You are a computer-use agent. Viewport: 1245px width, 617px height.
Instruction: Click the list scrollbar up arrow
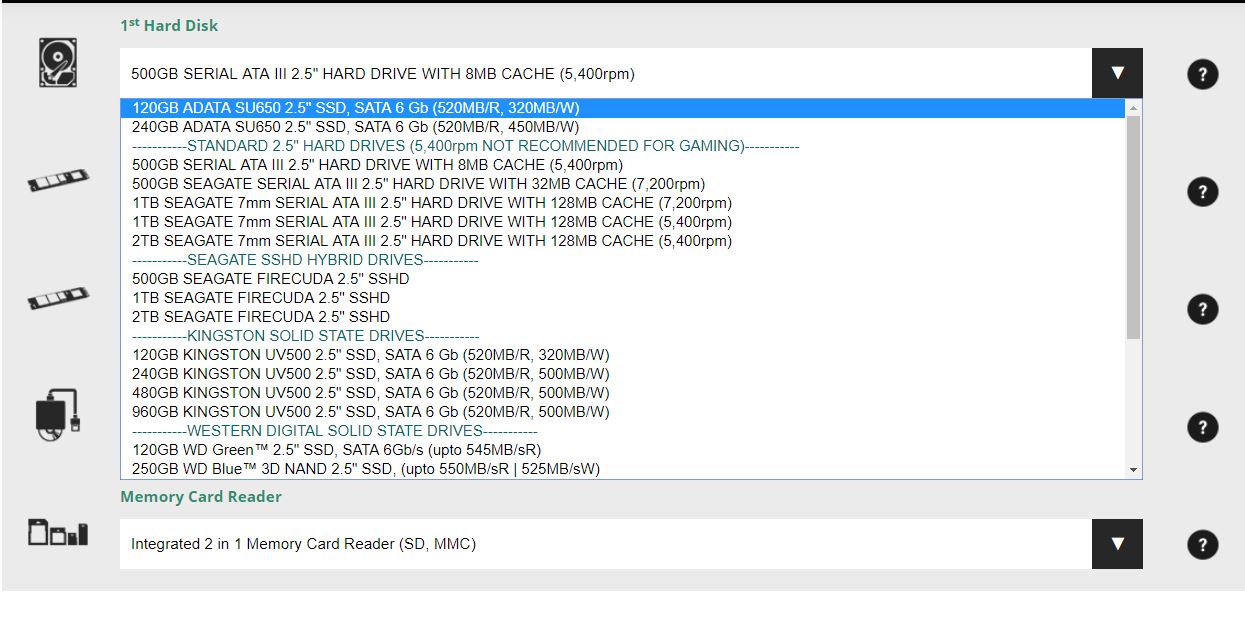pos(1133,108)
